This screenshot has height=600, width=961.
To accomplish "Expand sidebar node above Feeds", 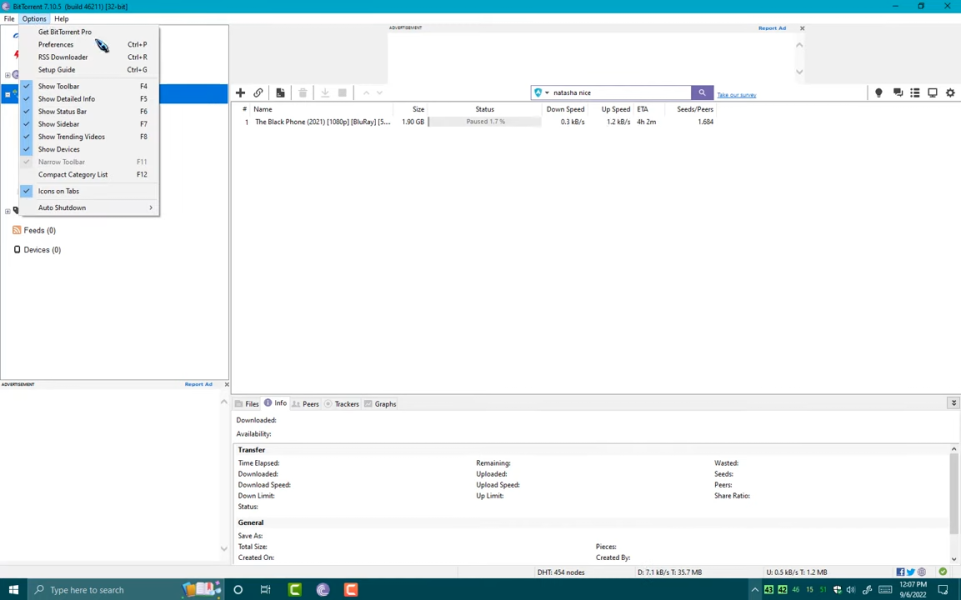I will pyautogui.click(x=7, y=211).
